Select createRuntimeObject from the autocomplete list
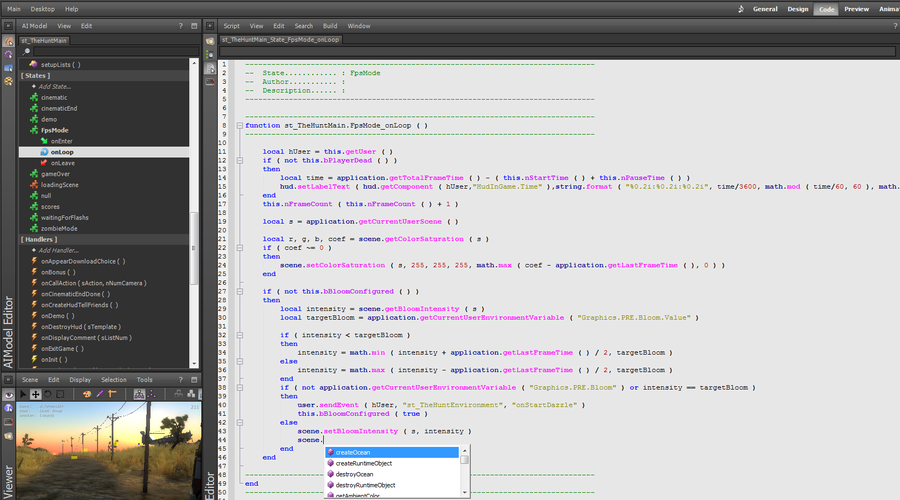This screenshot has height=500, width=900. tap(363, 463)
